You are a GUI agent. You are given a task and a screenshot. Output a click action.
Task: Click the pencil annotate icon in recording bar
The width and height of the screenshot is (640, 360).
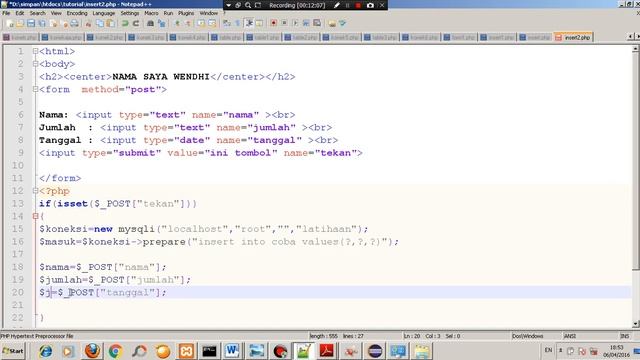tap(337, 5)
